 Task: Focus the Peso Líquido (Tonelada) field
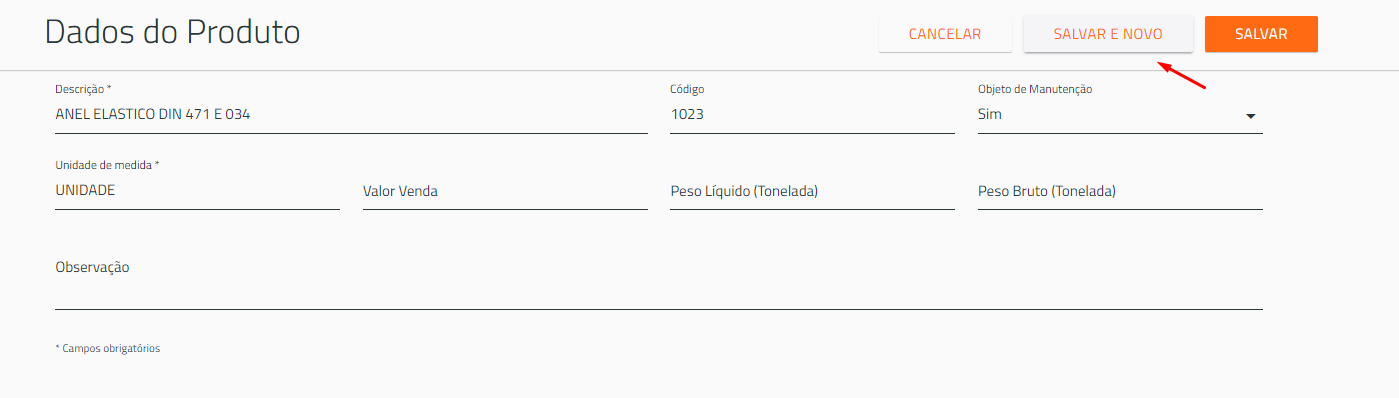812,191
